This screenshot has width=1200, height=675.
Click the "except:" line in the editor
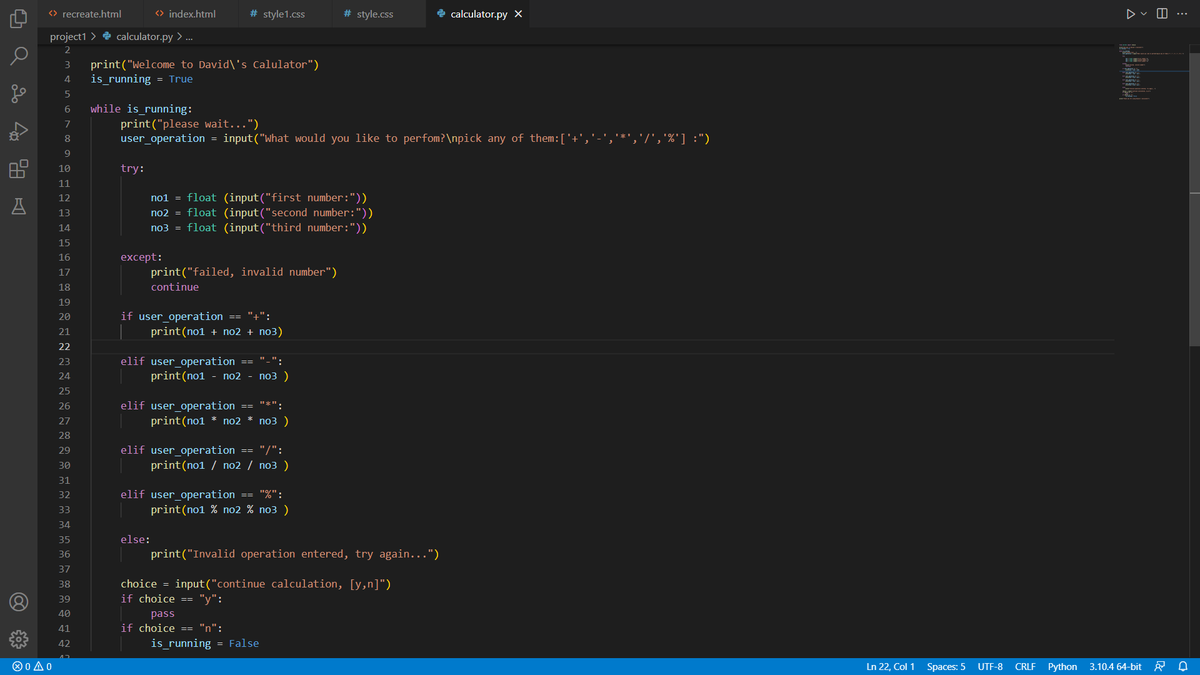click(x=142, y=257)
